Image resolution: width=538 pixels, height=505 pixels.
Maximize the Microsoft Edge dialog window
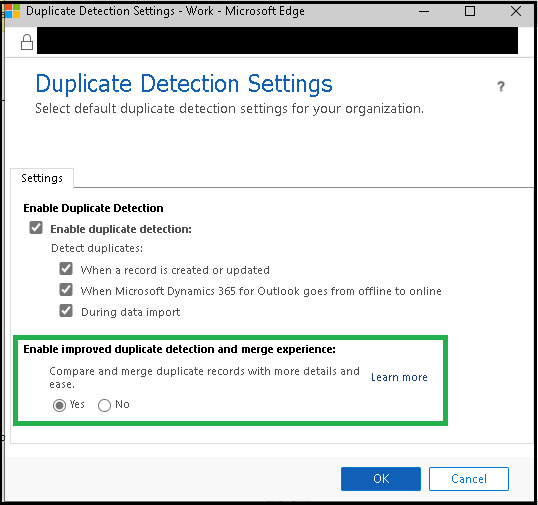click(x=470, y=11)
